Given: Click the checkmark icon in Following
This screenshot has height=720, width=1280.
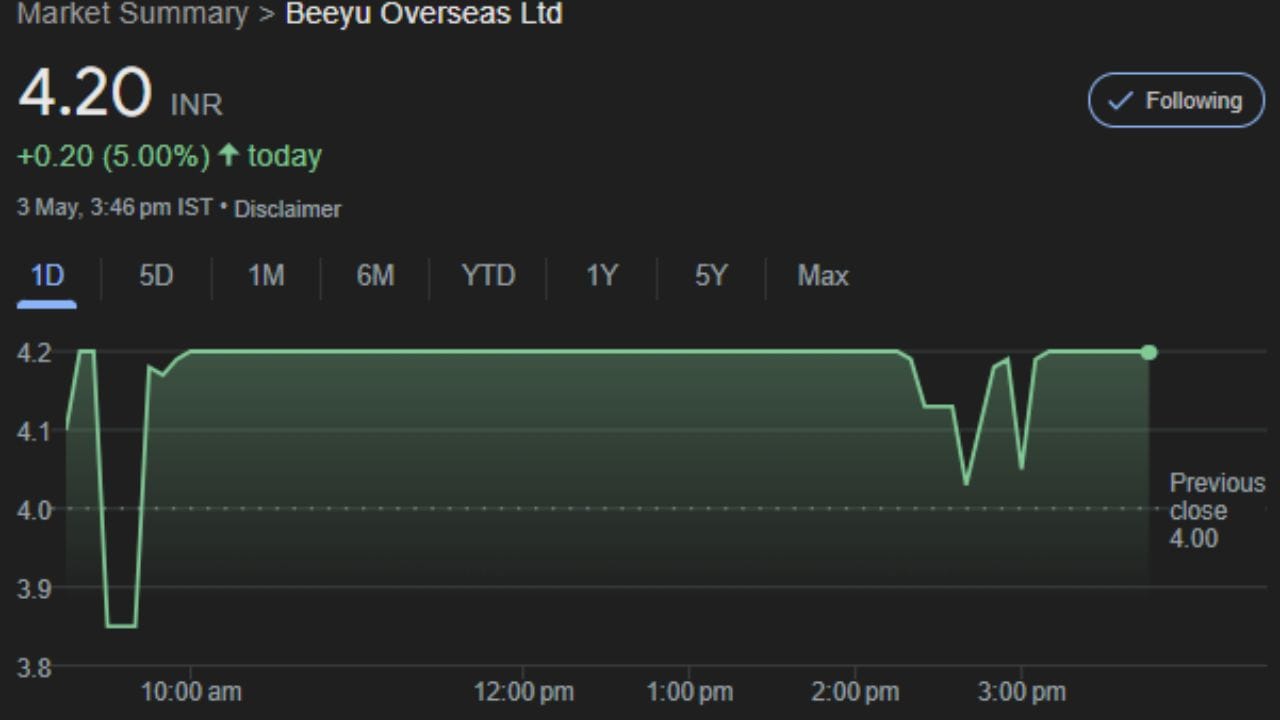Looking at the screenshot, I should tap(1121, 100).
